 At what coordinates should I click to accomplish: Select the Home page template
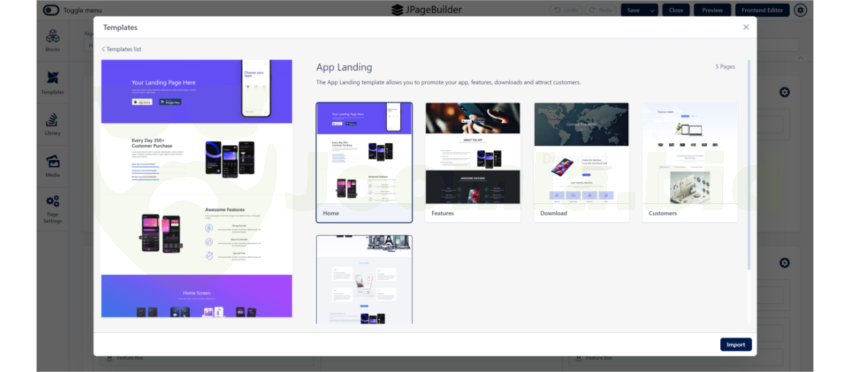[364, 162]
